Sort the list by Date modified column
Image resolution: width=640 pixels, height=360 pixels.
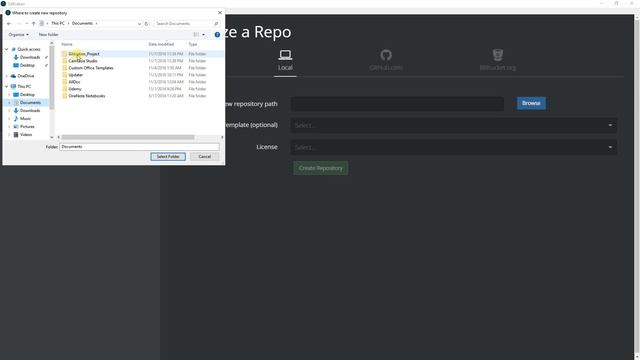tap(161, 44)
